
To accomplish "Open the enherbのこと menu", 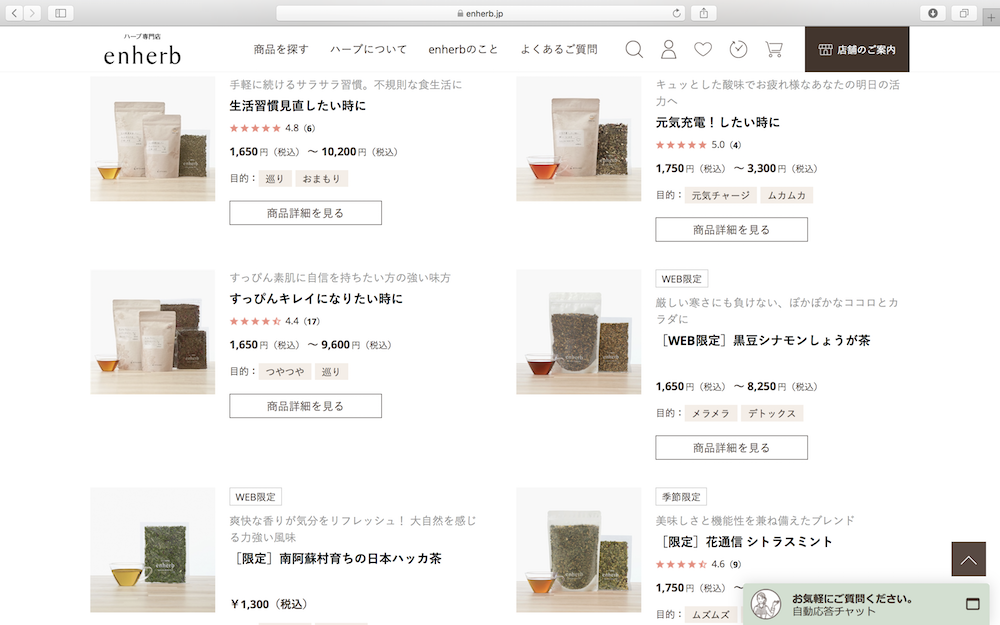I will point(463,49).
